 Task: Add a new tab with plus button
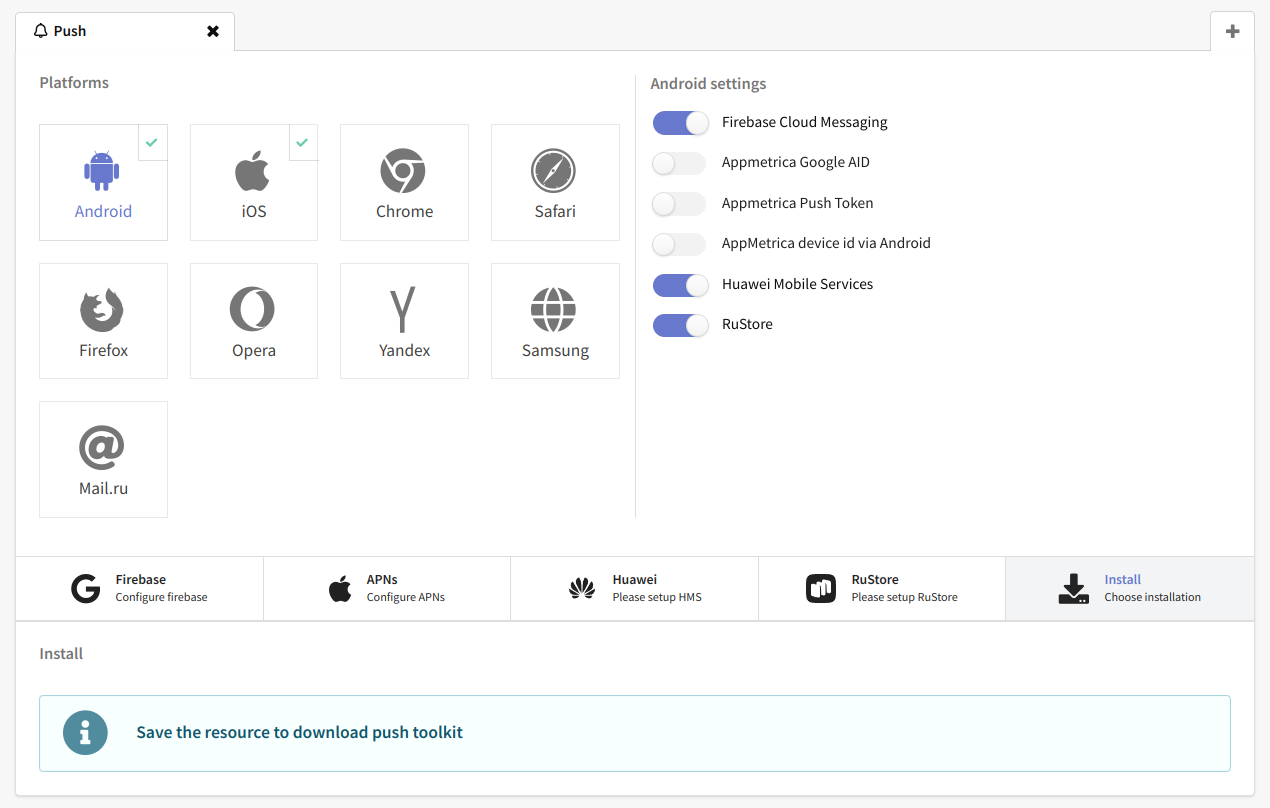(x=1232, y=31)
